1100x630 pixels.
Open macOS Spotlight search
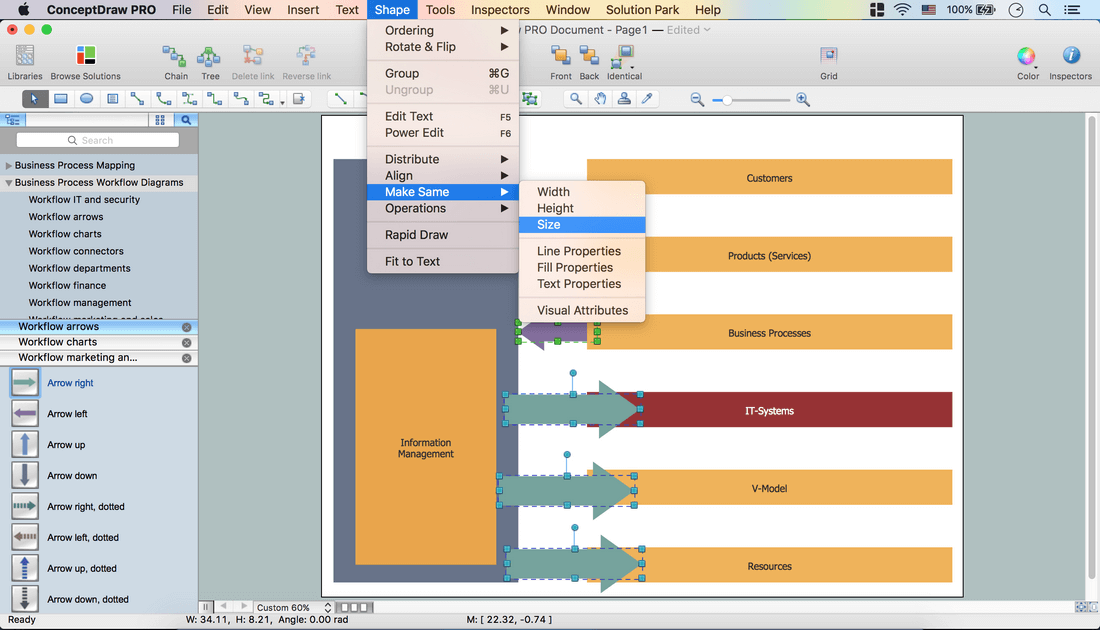pyautogui.click(x=1045, y=10)
